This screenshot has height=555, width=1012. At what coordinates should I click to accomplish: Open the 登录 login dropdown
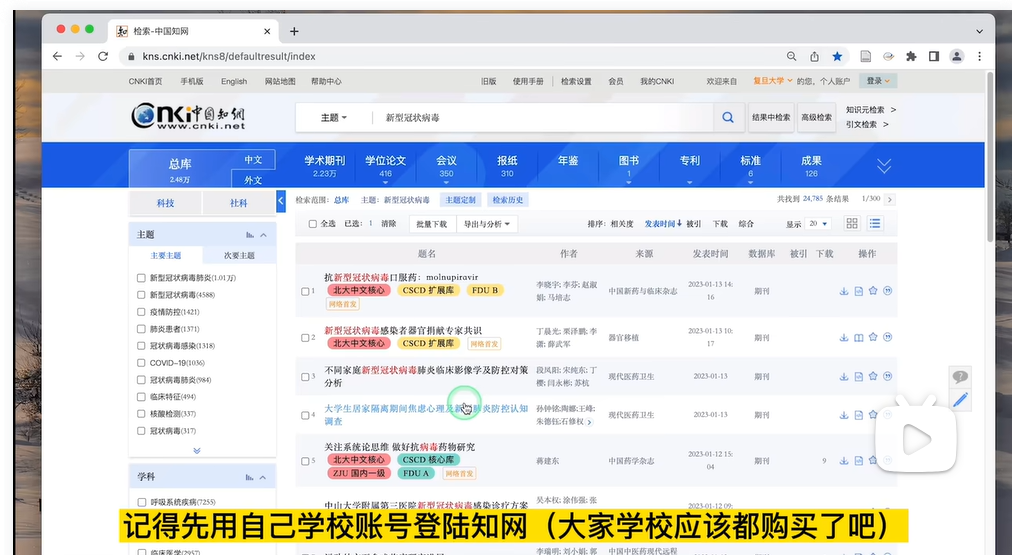coord(878,81)
